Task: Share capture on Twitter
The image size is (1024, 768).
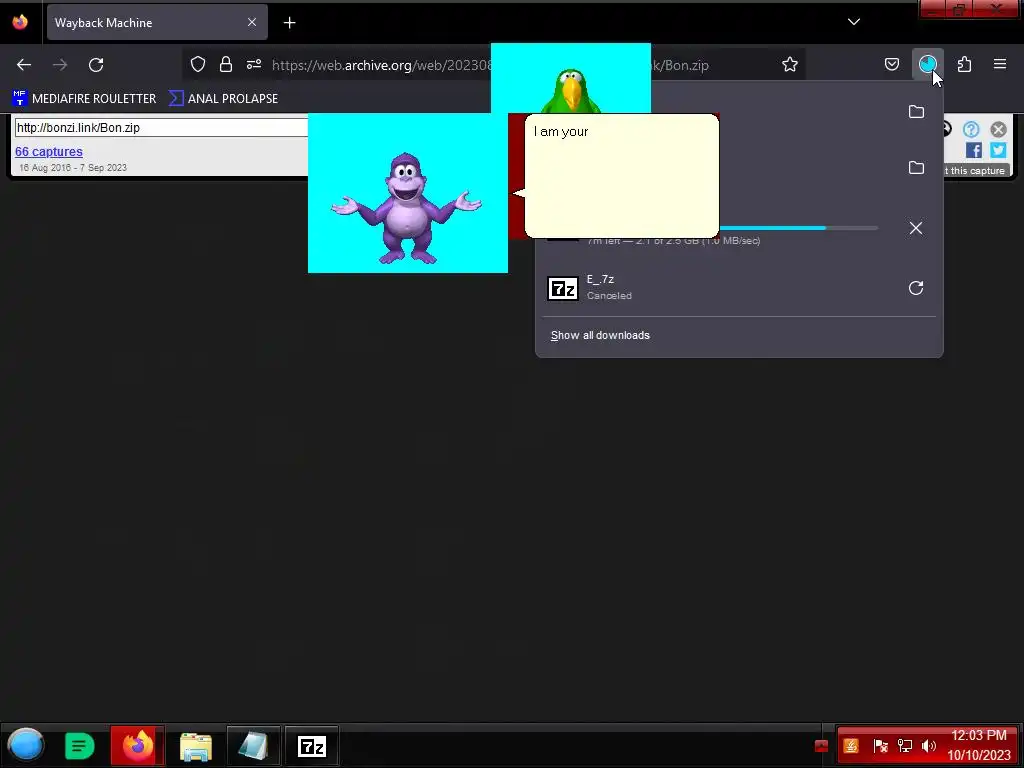Action: click(998, 150)
